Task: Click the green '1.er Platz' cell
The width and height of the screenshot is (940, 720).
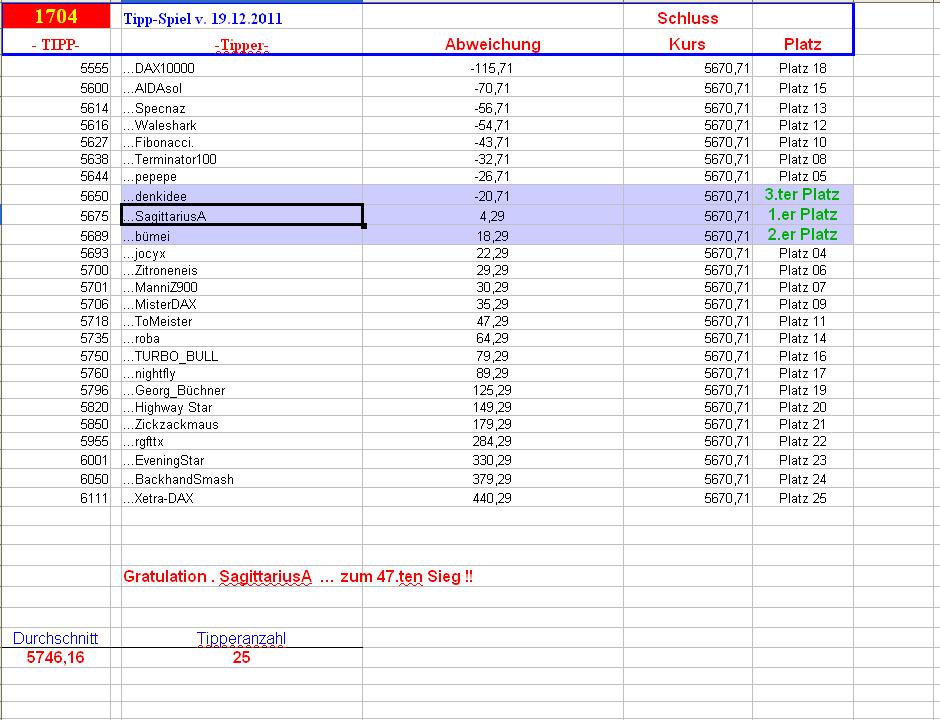Action: [802, 216]
